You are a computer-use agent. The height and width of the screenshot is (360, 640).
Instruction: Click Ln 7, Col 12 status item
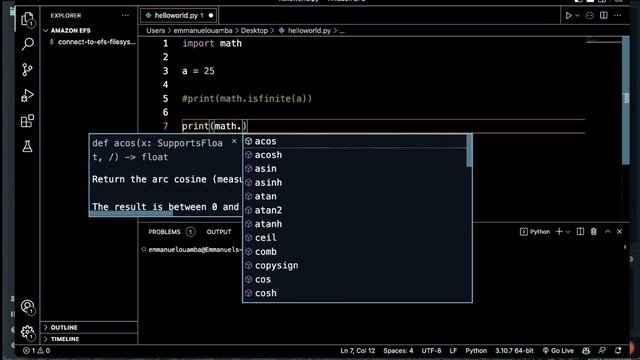[358, 351]
